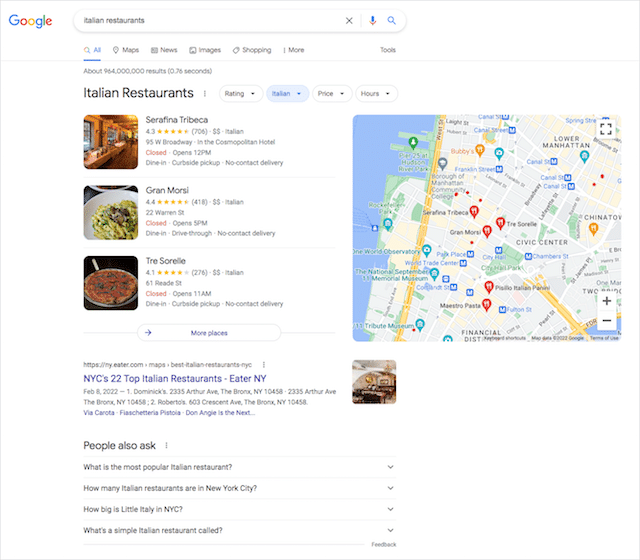Click the blue search magnifier icon
640x560 pixels.
click(391, 20)
